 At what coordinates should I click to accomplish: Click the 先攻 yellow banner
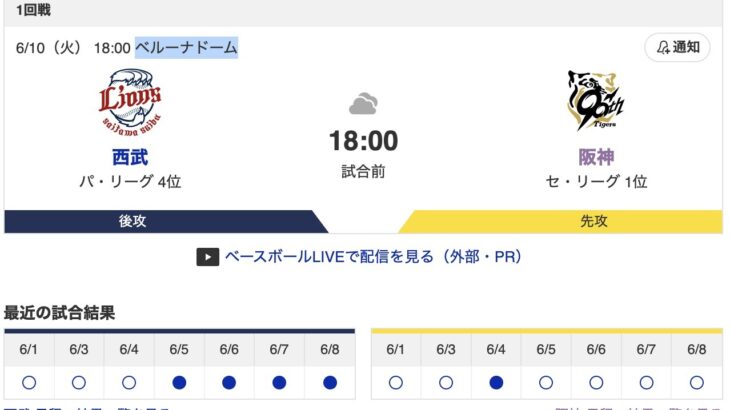tap(561, 221)
